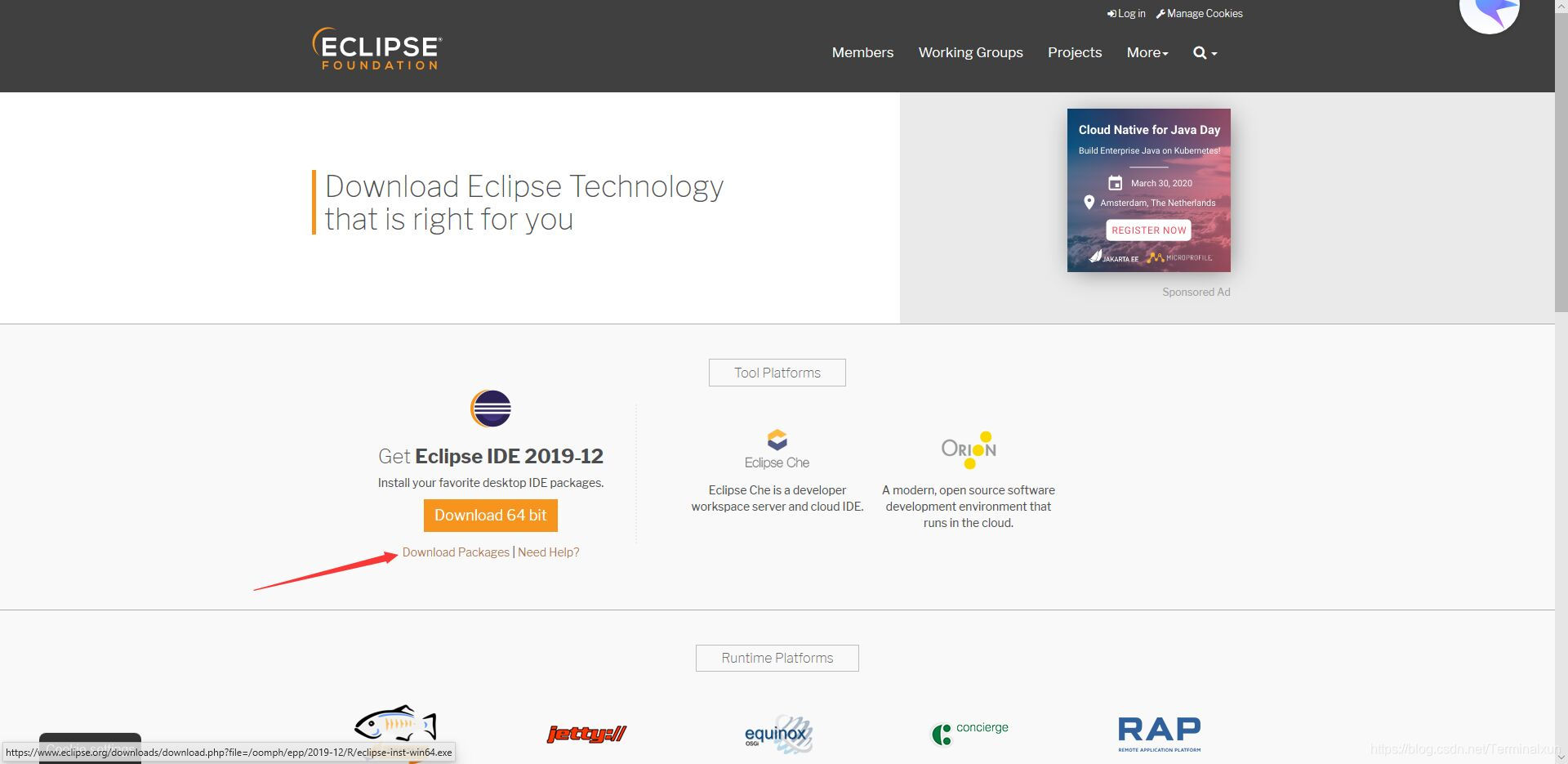
Task: Click the Jakarta EE logo in ad
Action: pyautogui.click(x=1114, y=257)
